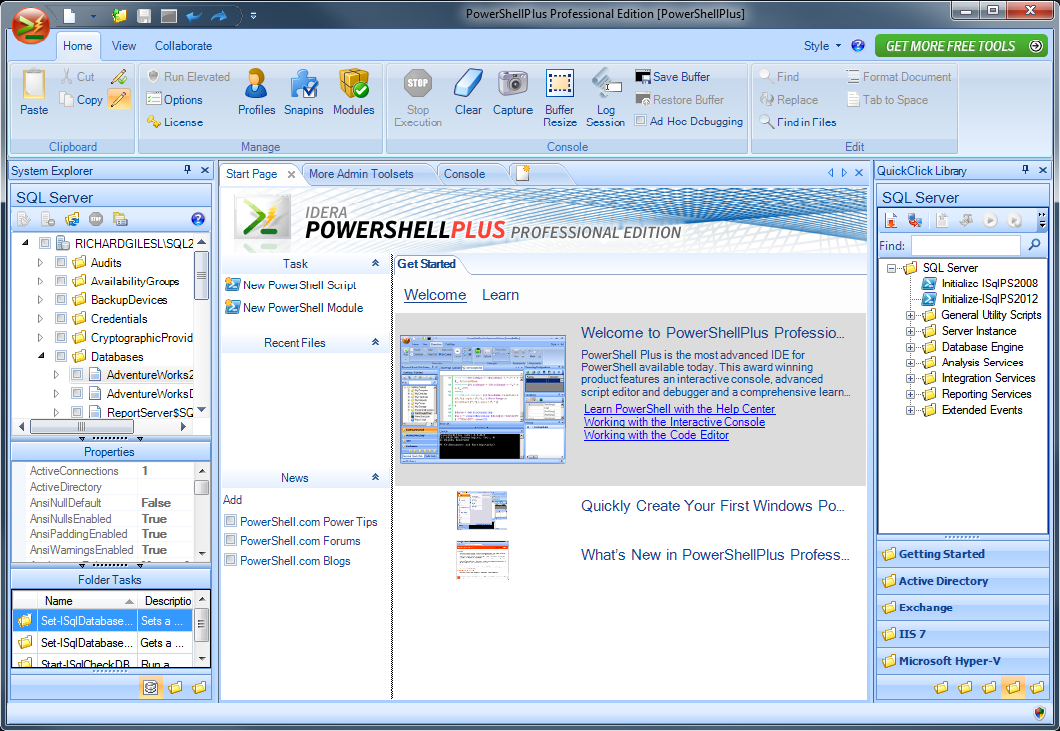Click the Capture camera icon
The height and width of the screenshot is (731, 1060).
pos(512,83)
